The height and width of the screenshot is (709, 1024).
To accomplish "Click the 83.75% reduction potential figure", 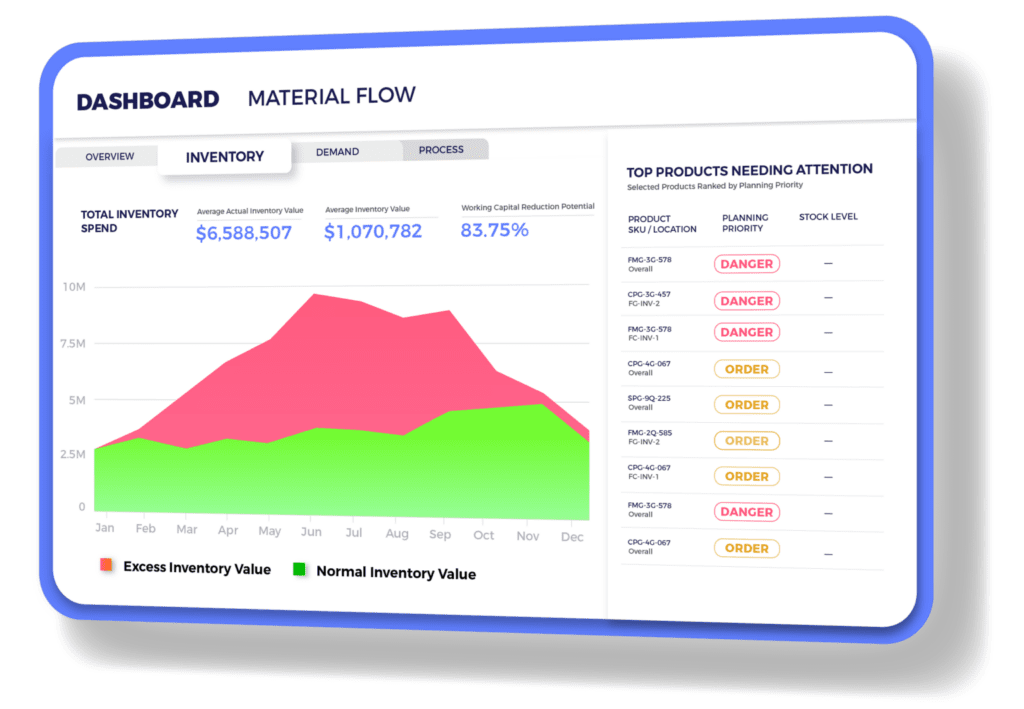I will (494, 230).
